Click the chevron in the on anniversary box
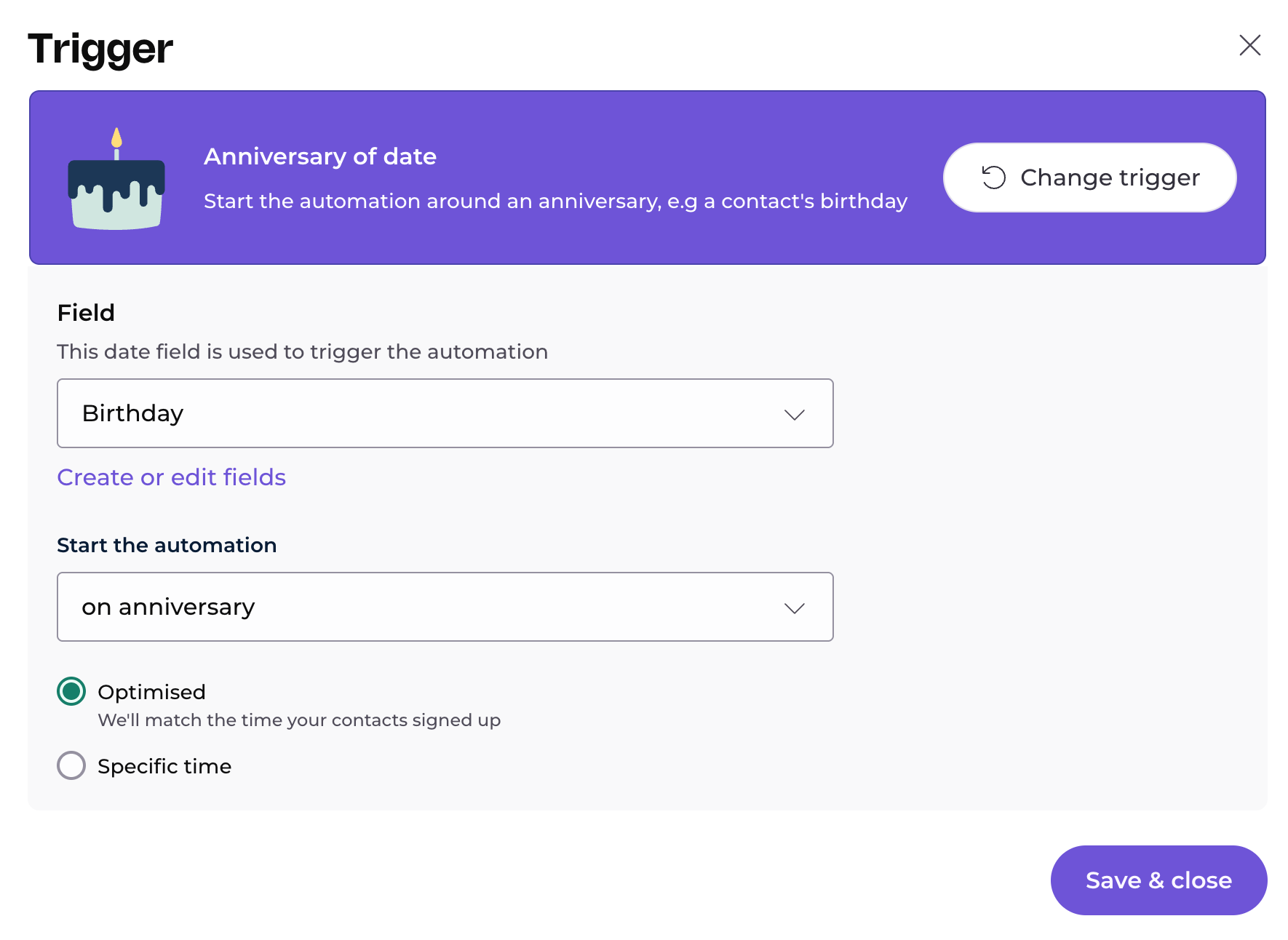 tap(794, 608)
